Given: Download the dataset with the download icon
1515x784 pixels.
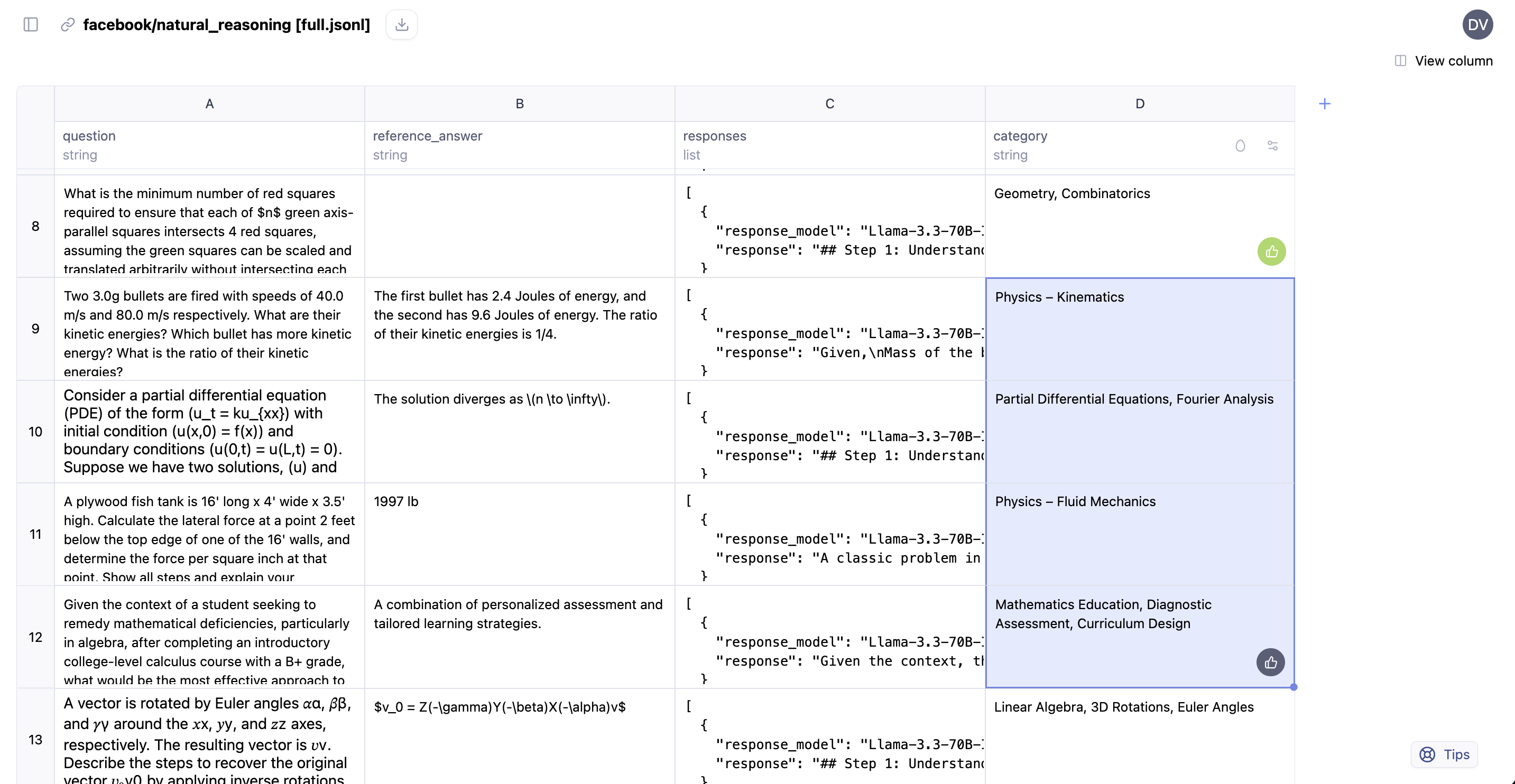Looking at the screenshot, I should tap(402, 25).
